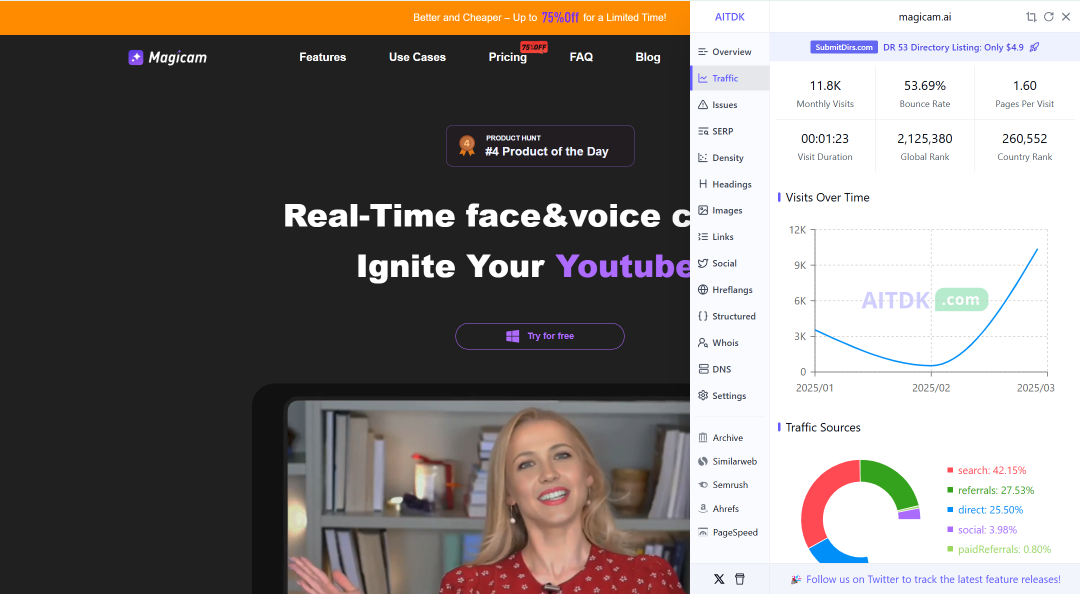The height and width of the screenshot is (594, 1080).
Task: Click the 2,125,380 Global Rank value
Action: tap(925, 139)
